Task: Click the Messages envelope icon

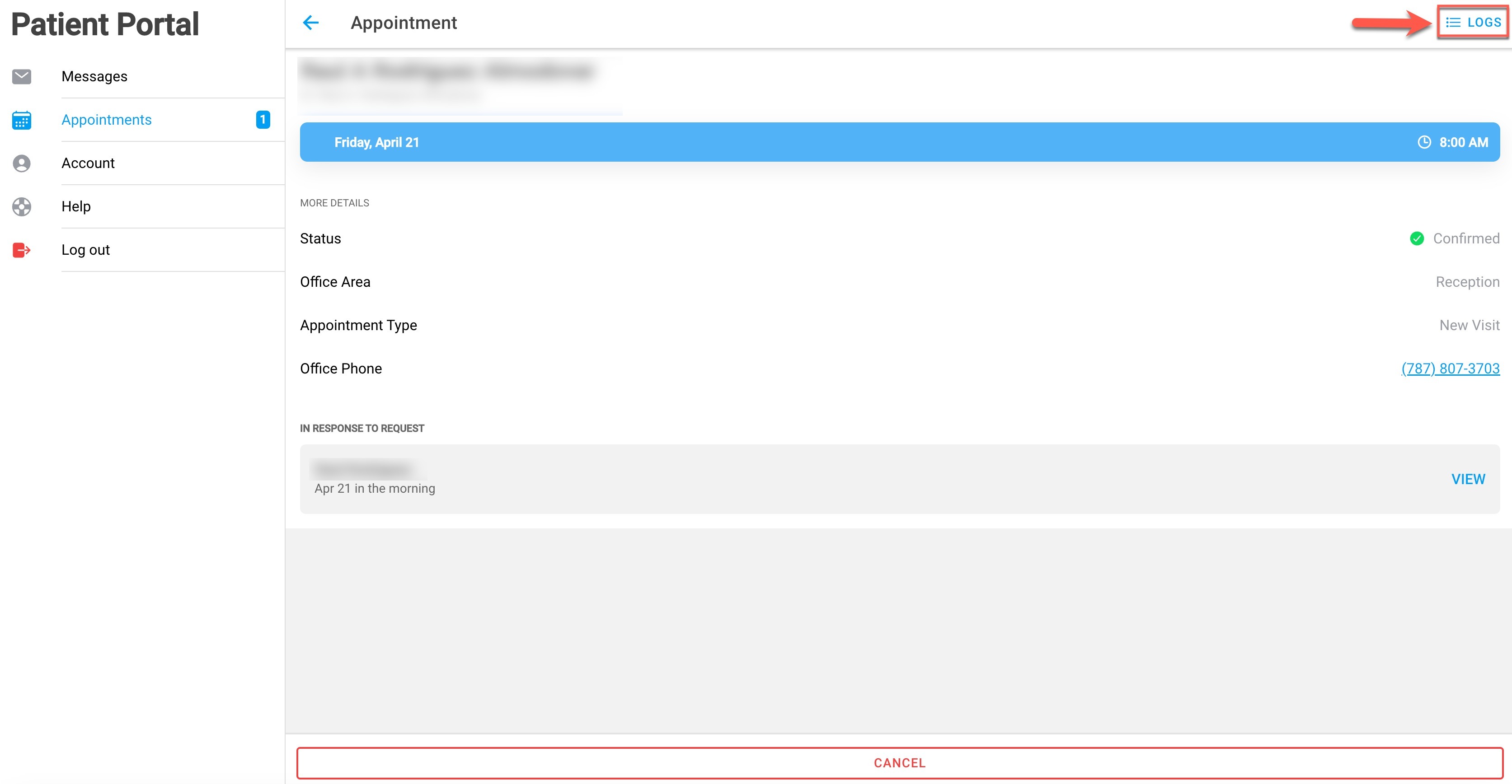Action: [22, 76]
